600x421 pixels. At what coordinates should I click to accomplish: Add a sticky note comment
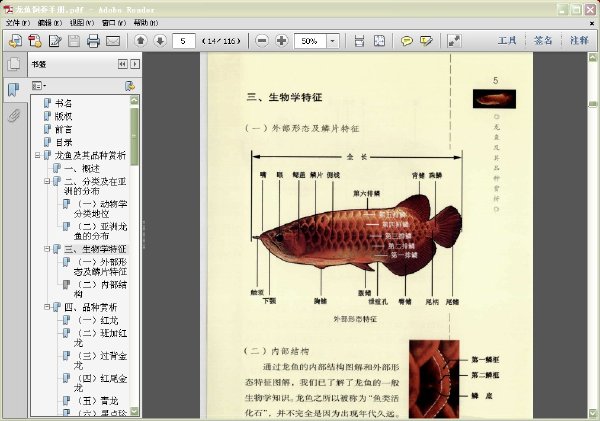click(x=406, y=41)
